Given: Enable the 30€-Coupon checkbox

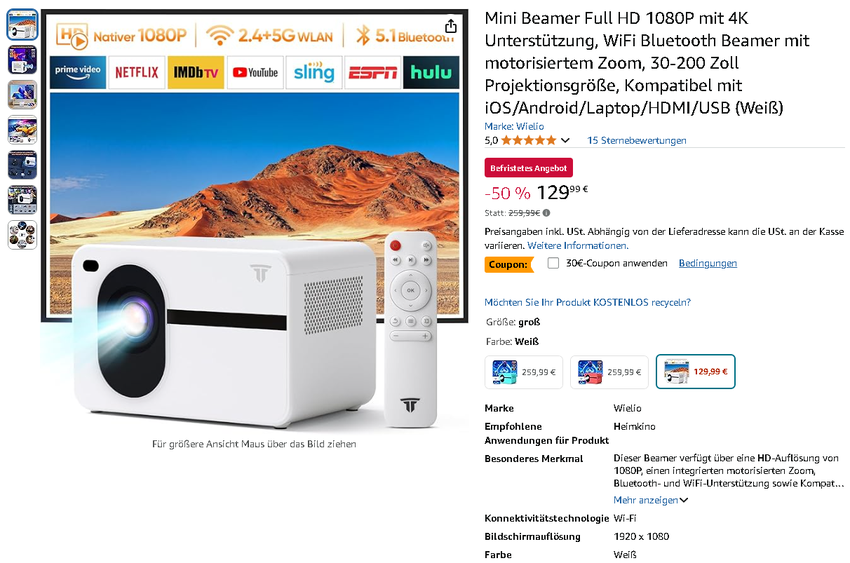Looking at the screenshot, I should 553,263.
